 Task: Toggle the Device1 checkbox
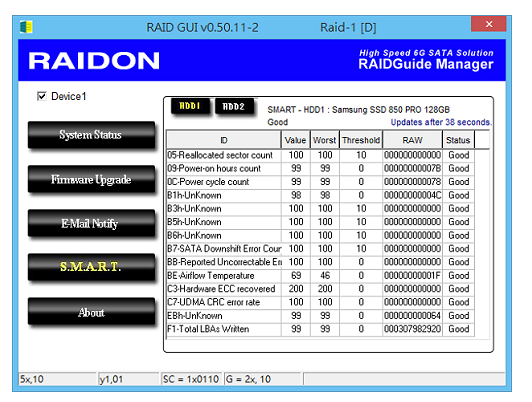coord(42,96)
